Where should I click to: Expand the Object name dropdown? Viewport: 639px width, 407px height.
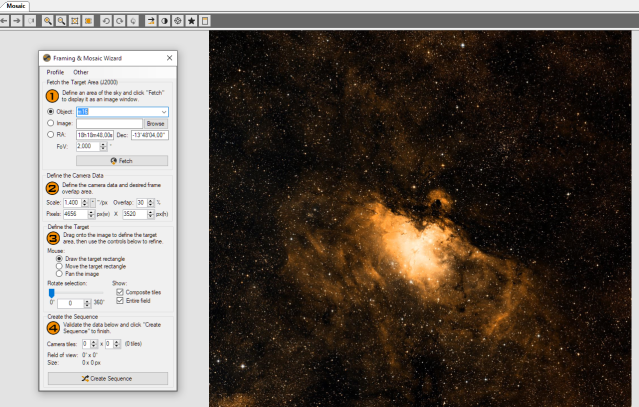click(x=163, y=112)
